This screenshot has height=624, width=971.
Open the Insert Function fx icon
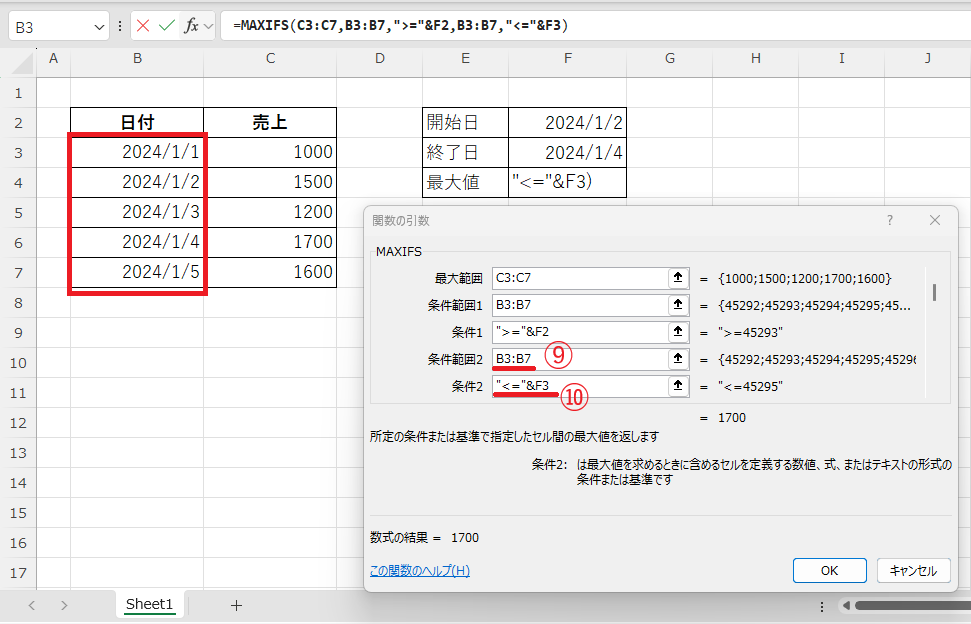191,26
